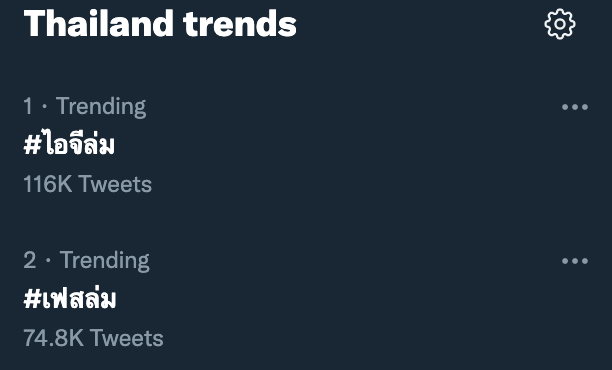
Task: Click the 116K Tweets count
Action: coord(87,184)
